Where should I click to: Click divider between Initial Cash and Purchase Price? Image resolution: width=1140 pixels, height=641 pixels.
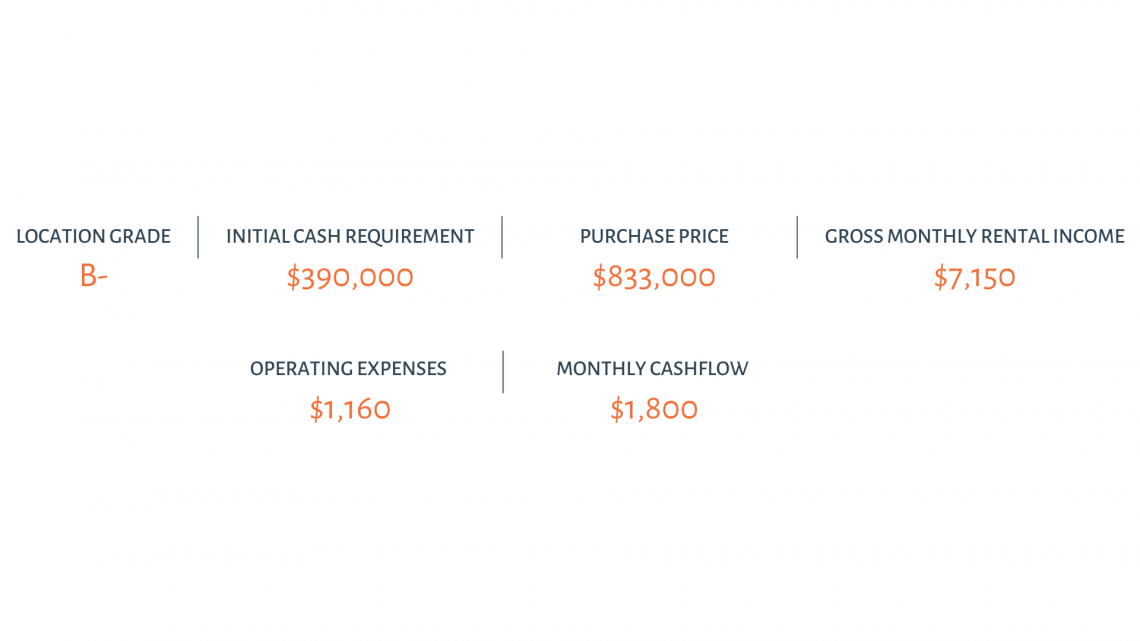point(502,237)
